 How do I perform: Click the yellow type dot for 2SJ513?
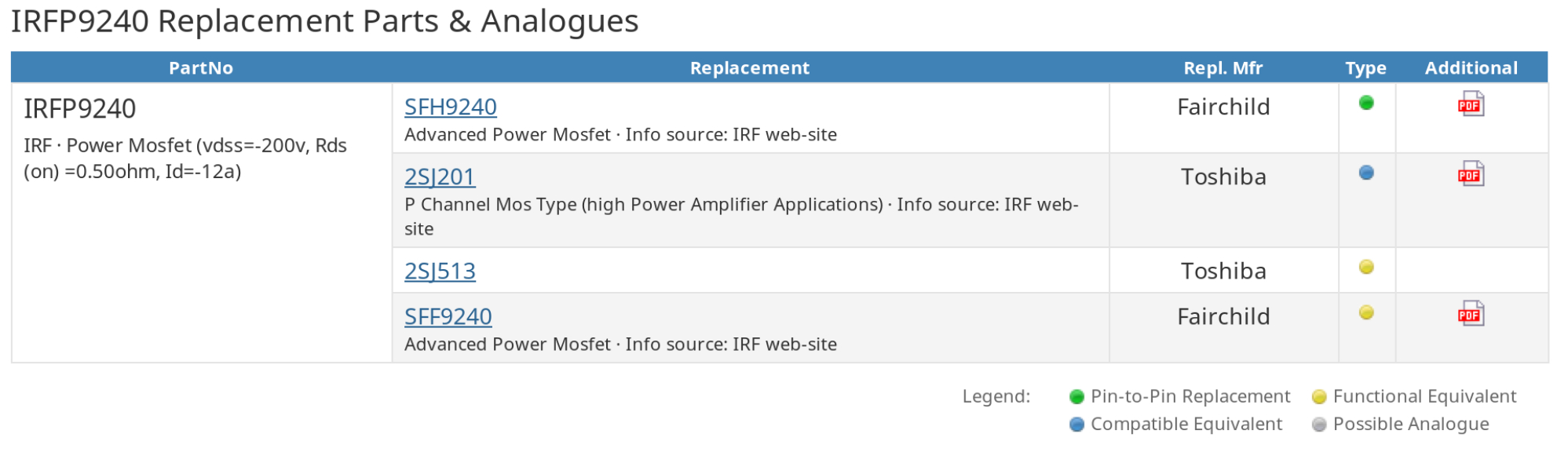1366,267
